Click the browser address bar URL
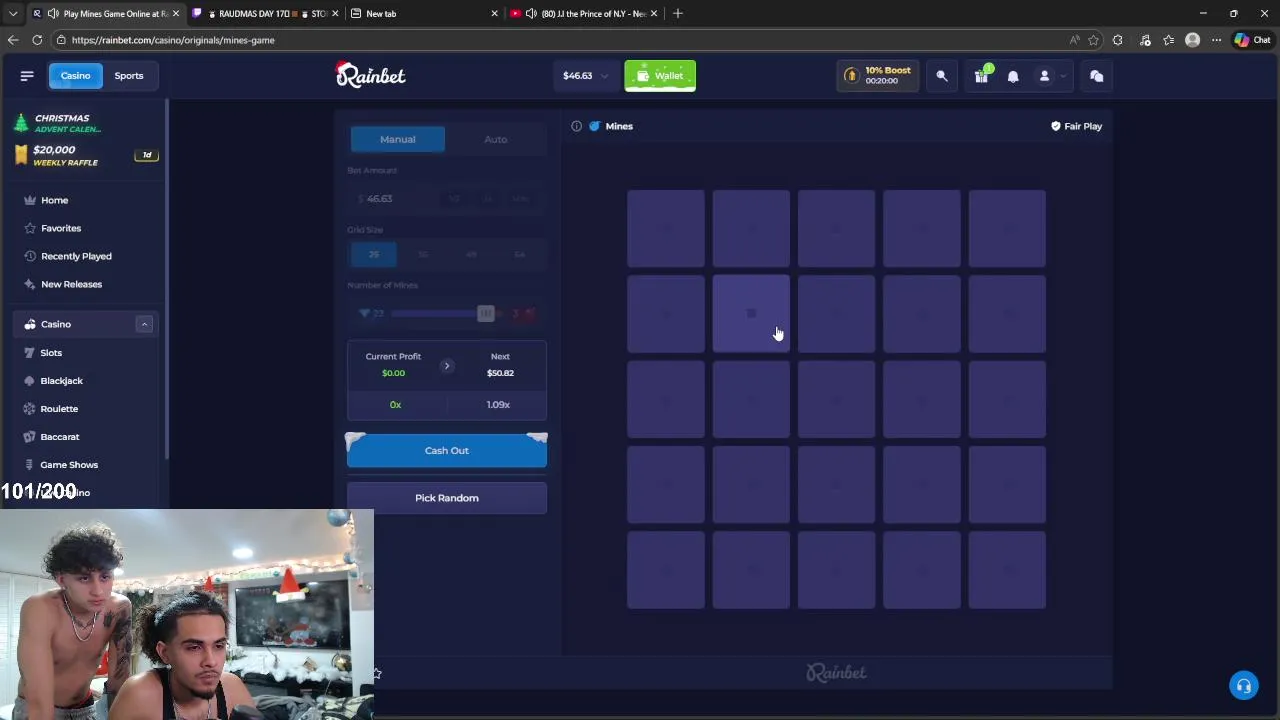 [x=173, y=40]
